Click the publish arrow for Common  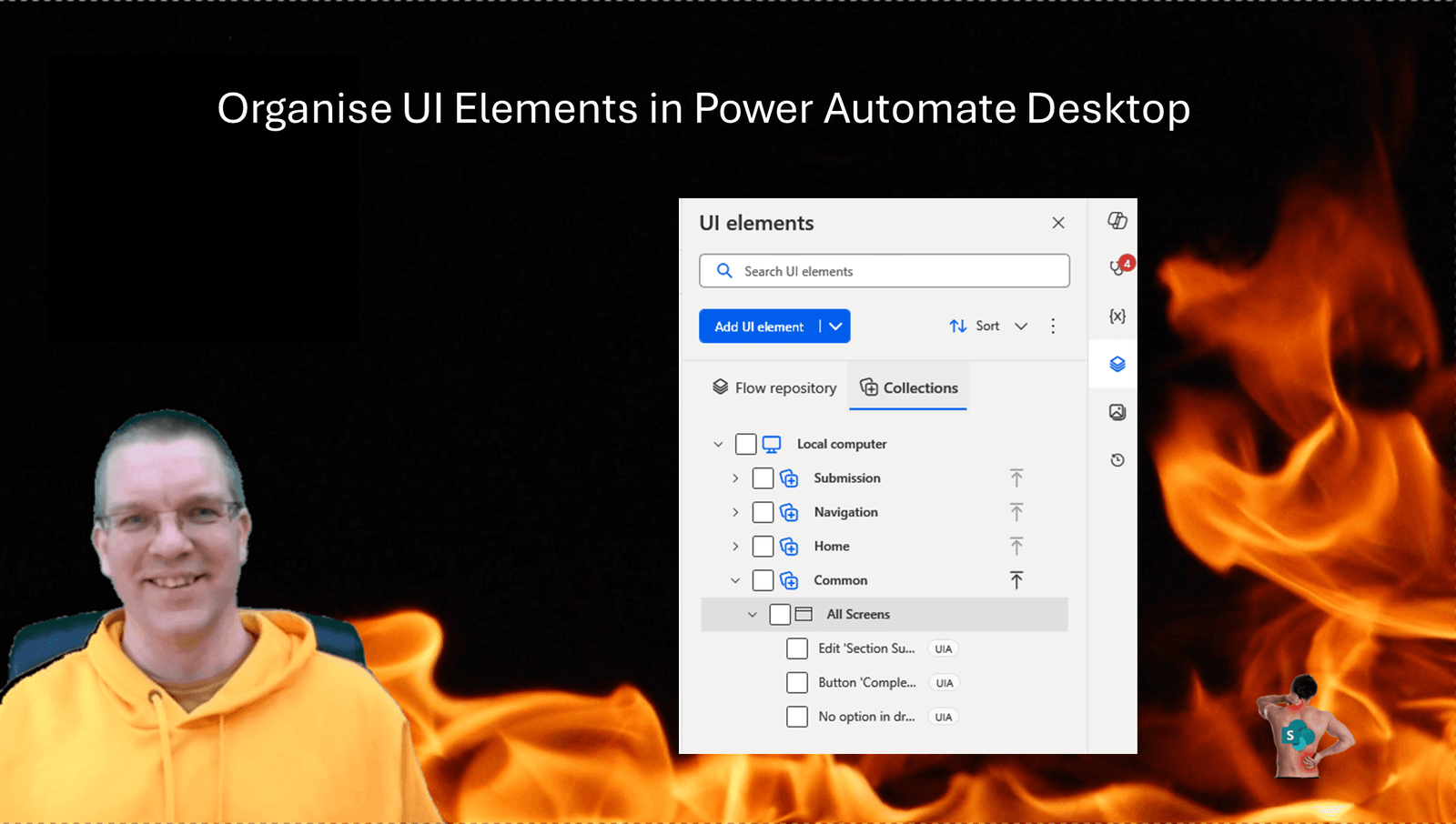click(1016, 580)
